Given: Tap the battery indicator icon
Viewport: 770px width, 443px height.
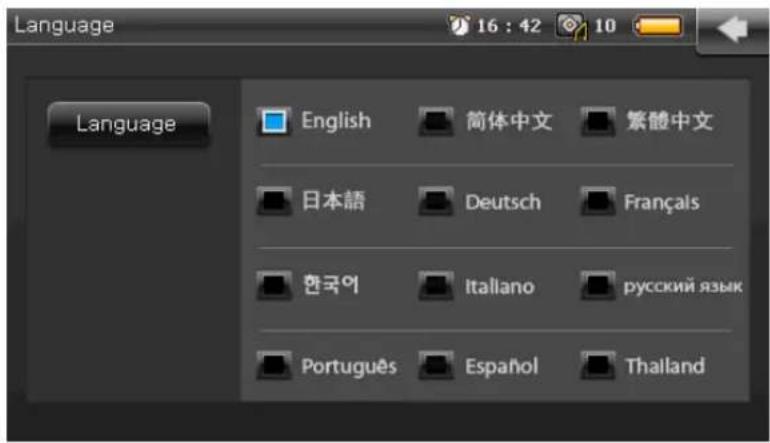Looking at the screenshot, I should tap(659, 26).
